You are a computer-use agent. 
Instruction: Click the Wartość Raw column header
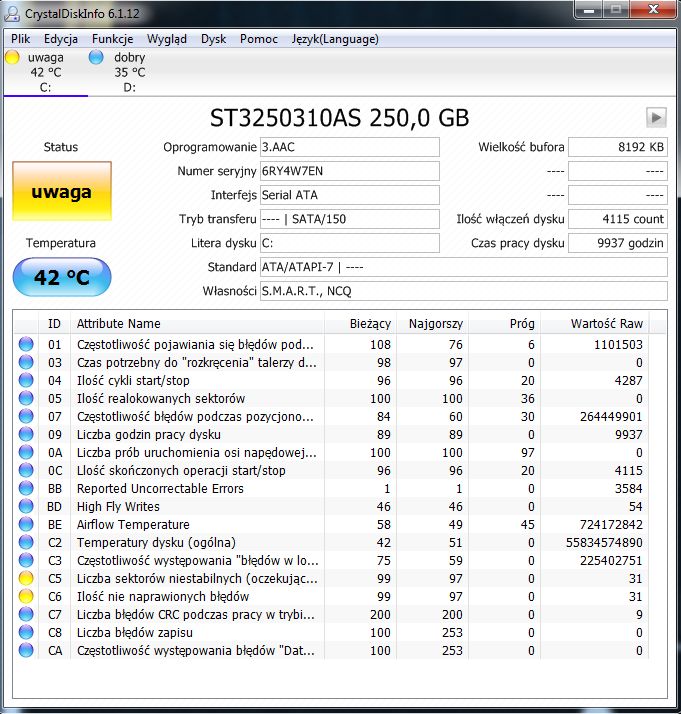click(x=595, y=323)
